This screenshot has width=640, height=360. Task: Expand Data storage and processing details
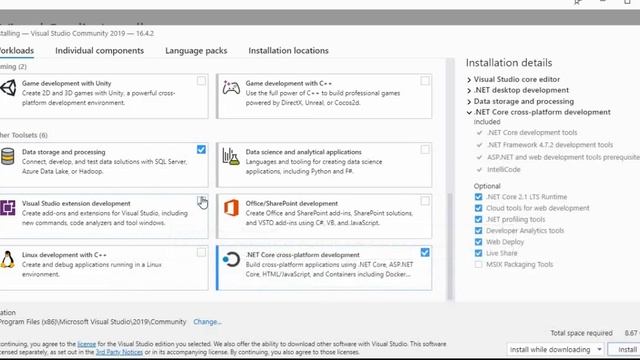[x=469, y=102]
